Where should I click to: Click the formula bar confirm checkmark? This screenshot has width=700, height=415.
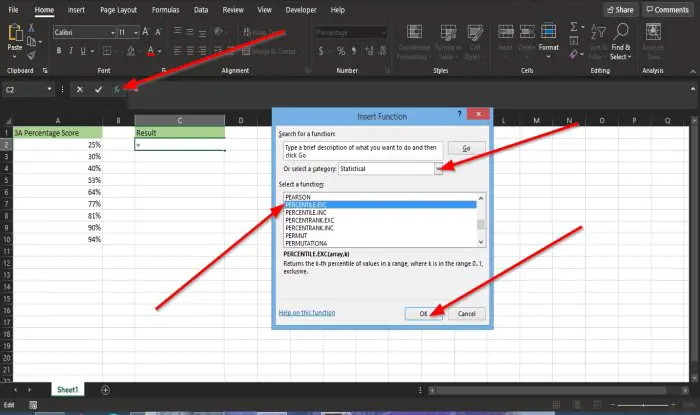pos(98,90)
